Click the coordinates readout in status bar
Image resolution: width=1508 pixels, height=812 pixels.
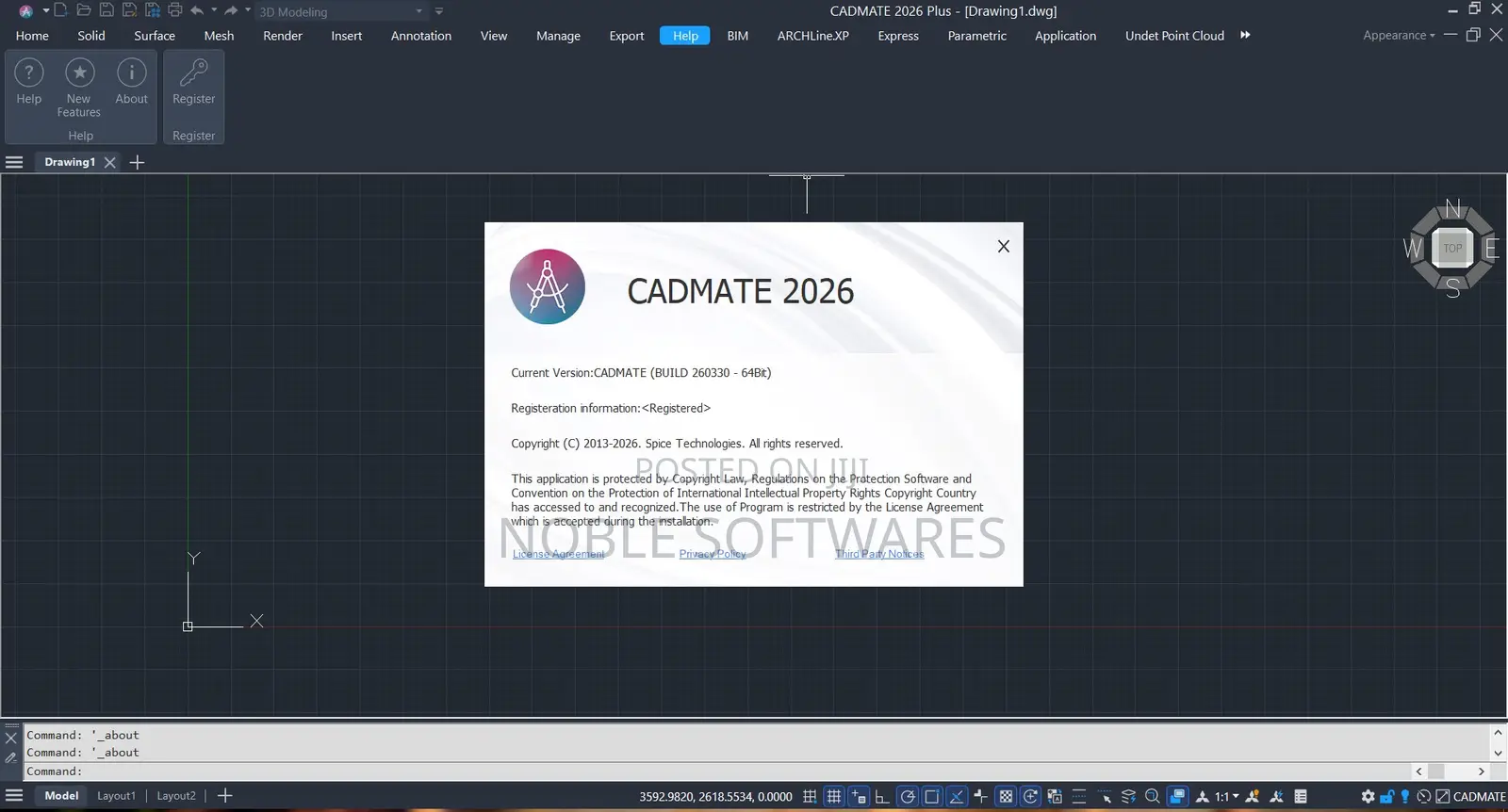point(715,797)
